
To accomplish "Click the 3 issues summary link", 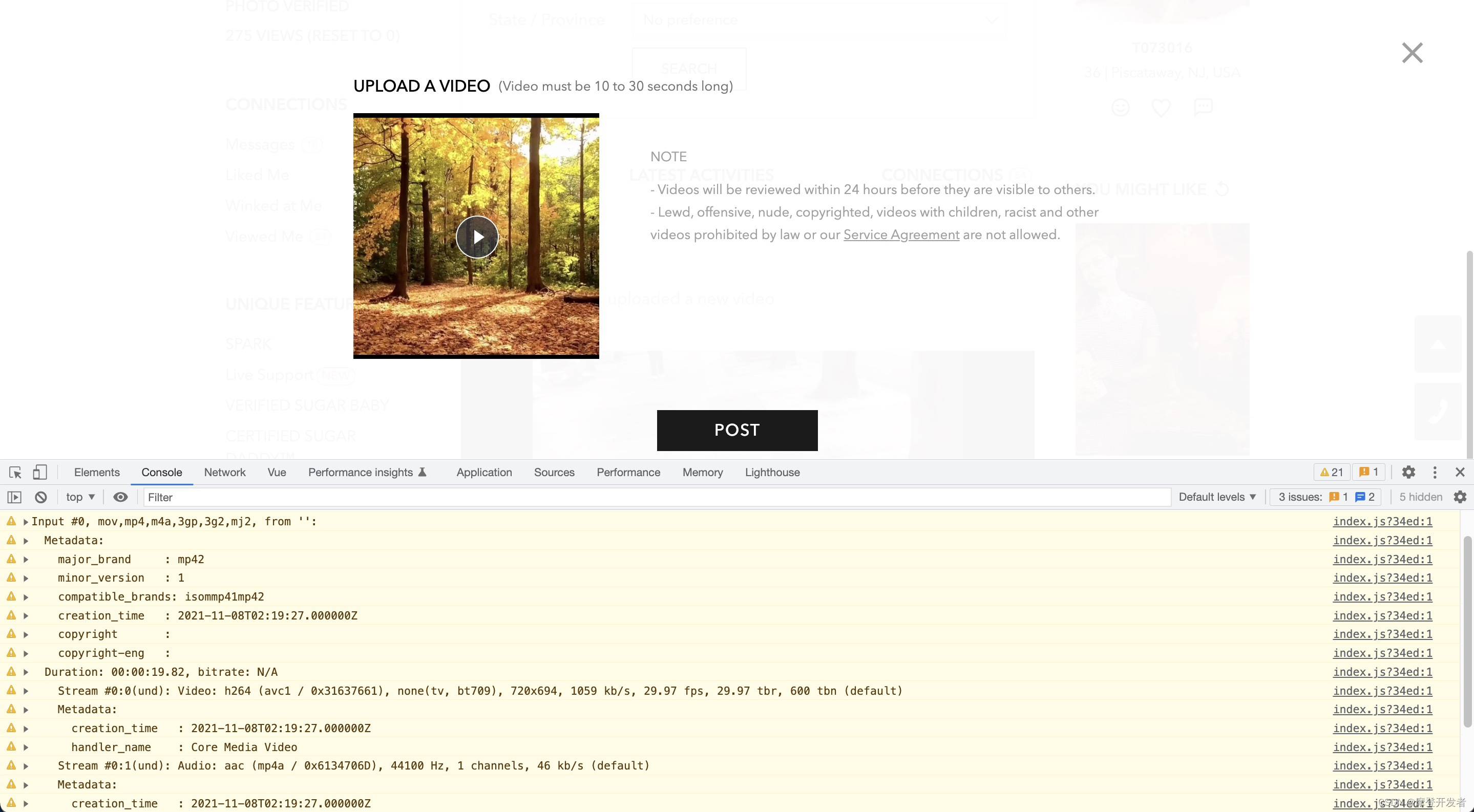I will coord(1326,497).
